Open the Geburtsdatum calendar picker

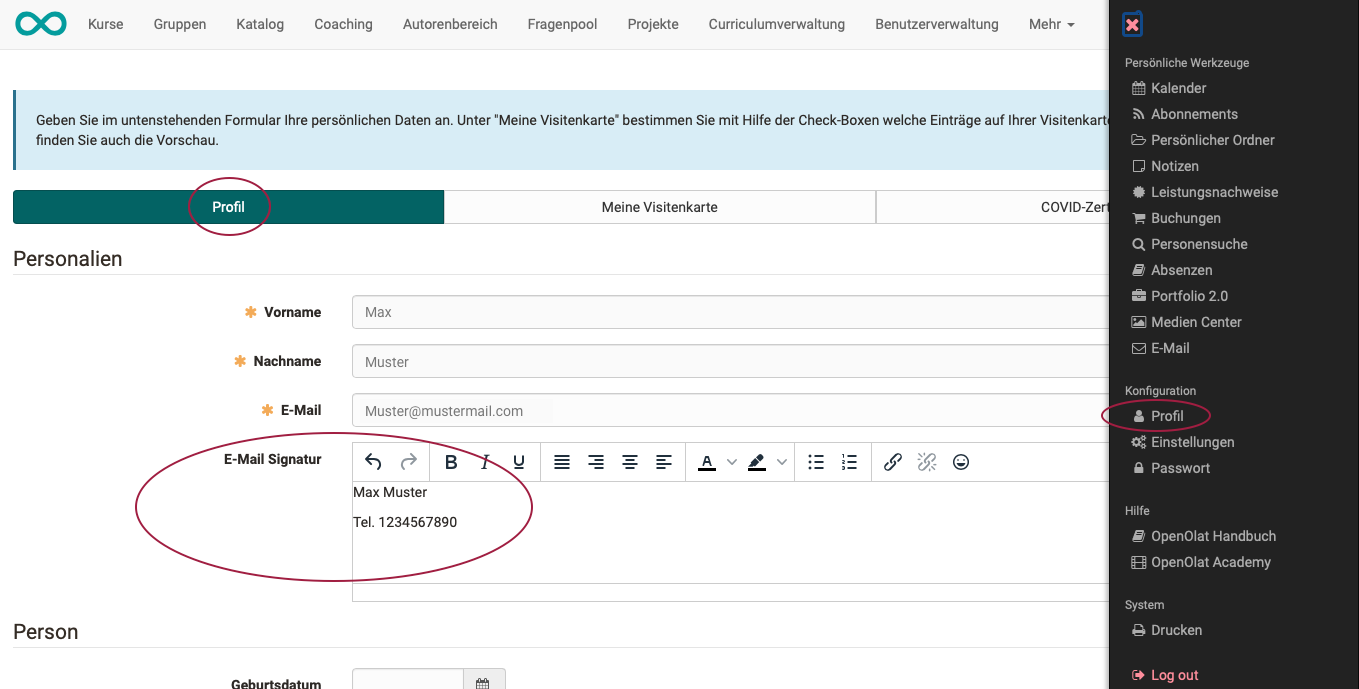point(483,683)
